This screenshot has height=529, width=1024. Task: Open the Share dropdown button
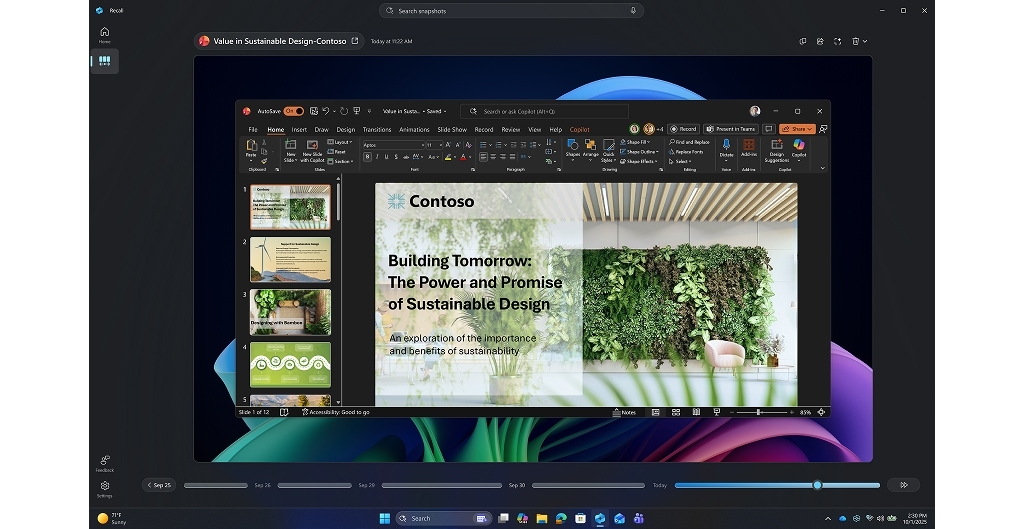click(x=797, y=129)
